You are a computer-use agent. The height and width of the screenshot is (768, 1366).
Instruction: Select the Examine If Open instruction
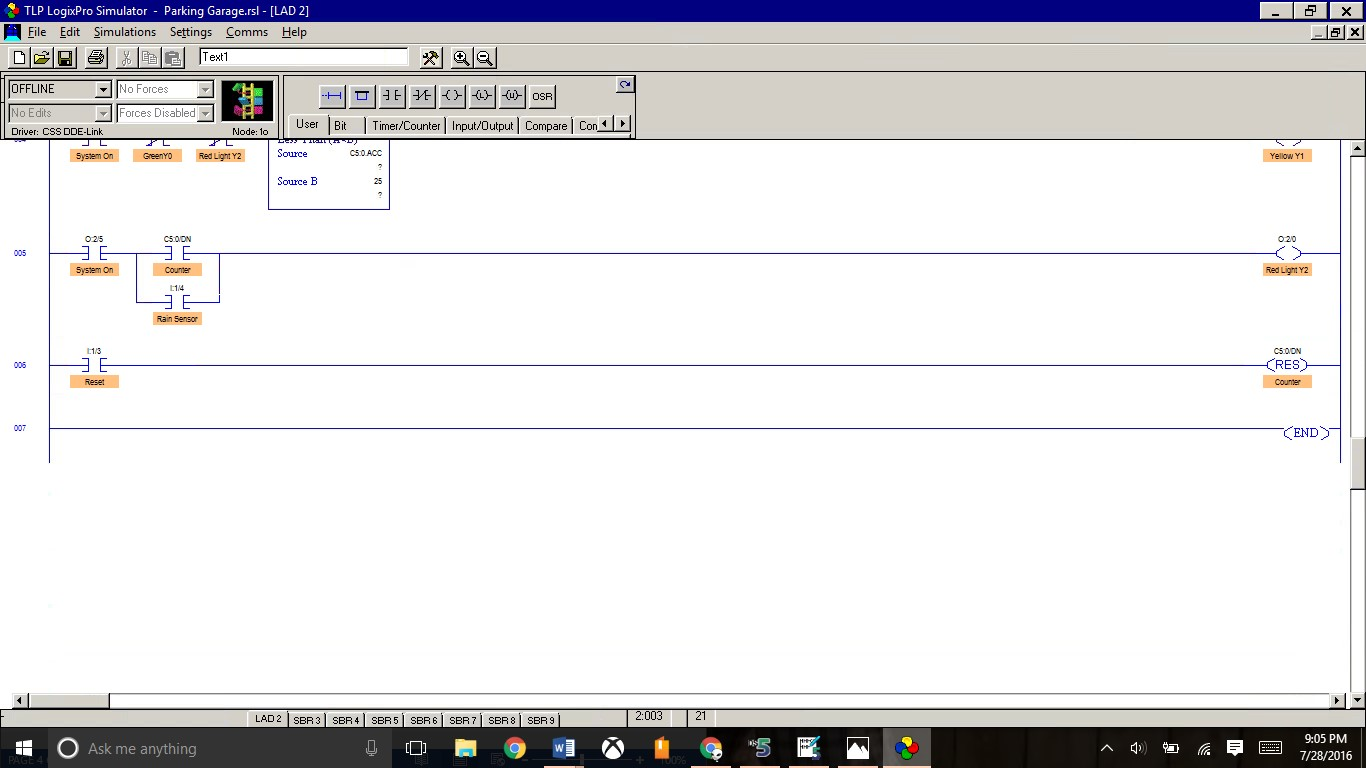point(423,96)
